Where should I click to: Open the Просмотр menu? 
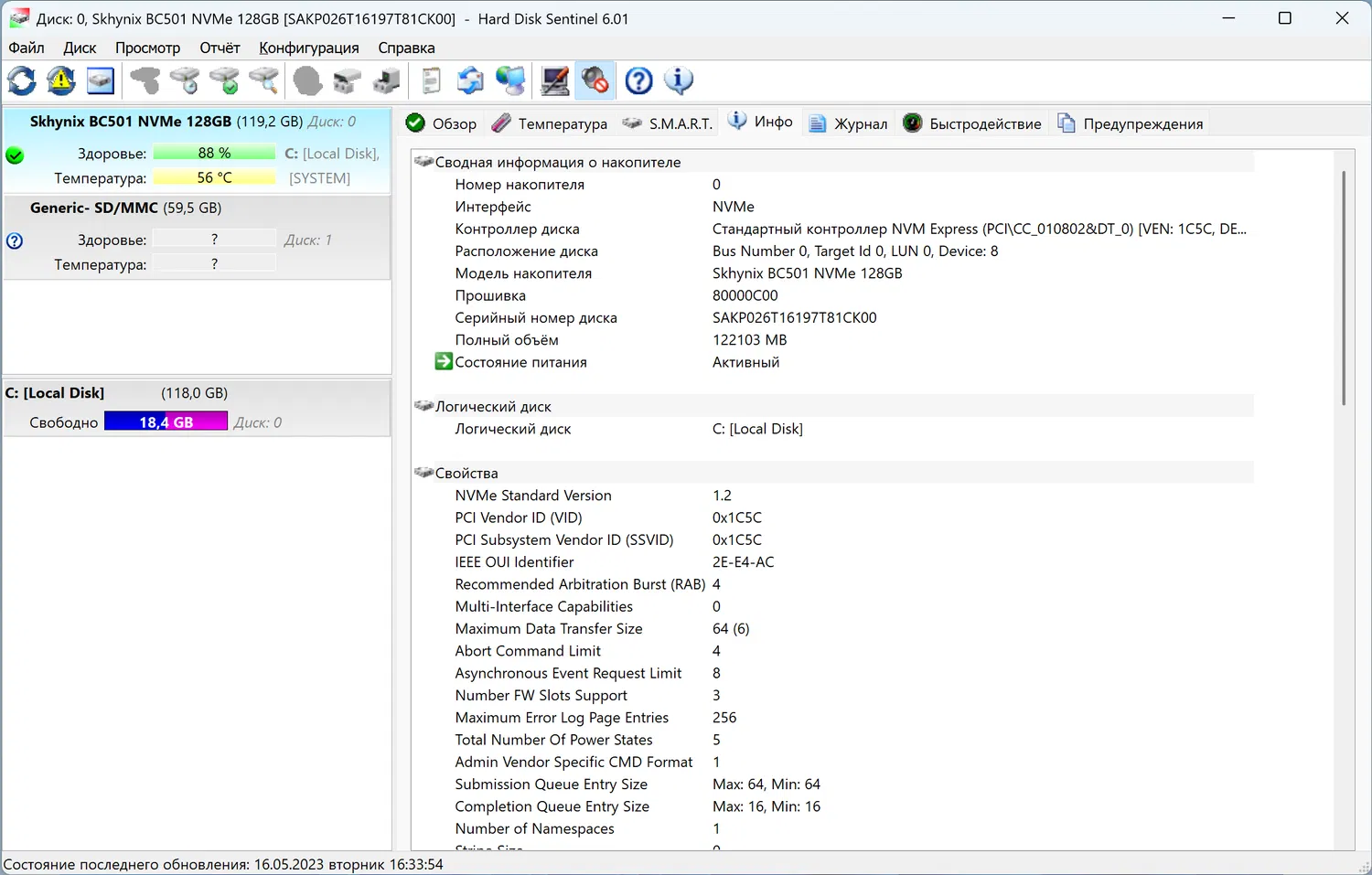point(147,48)
